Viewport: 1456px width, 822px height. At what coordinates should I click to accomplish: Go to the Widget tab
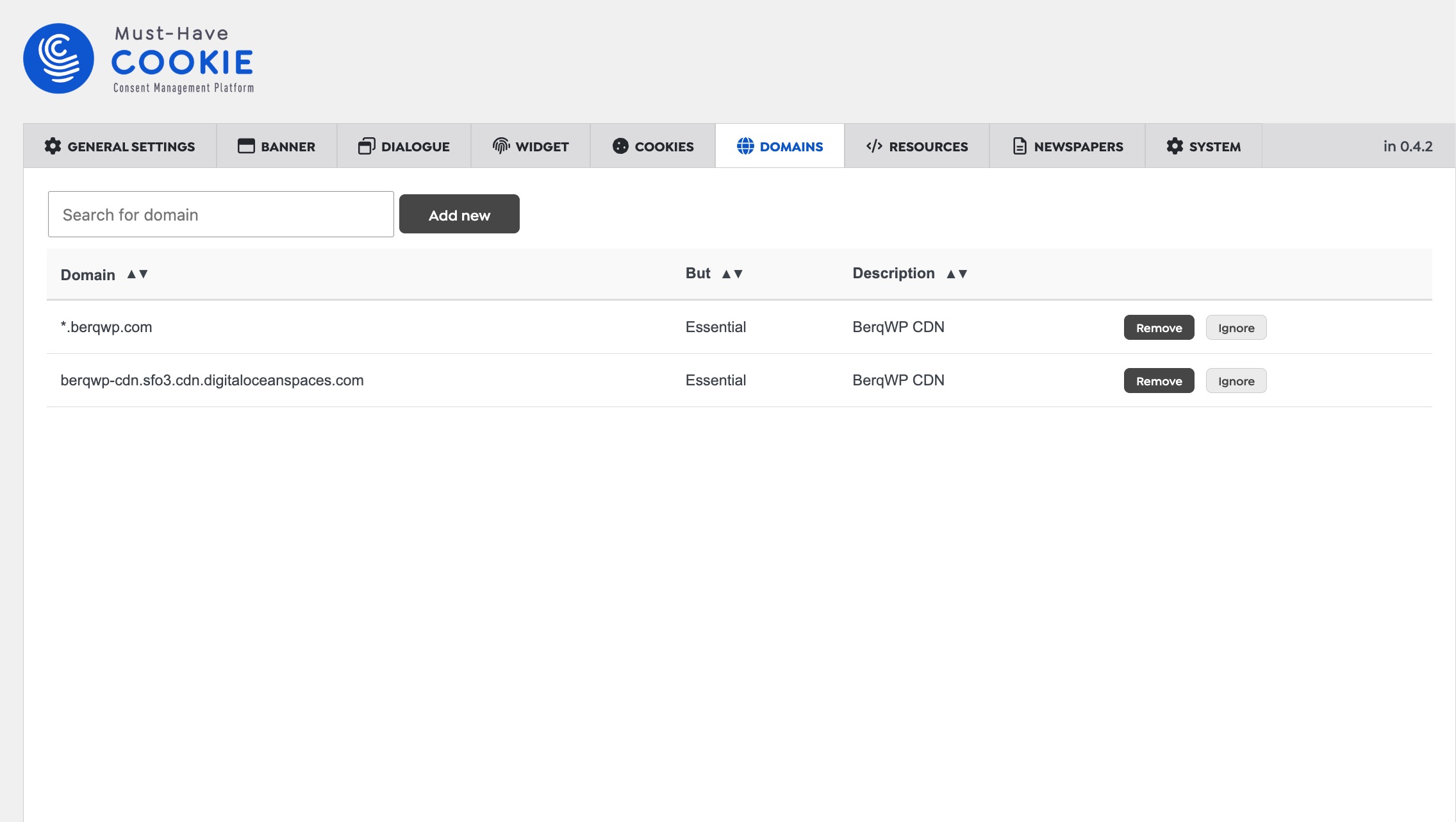(531, 146)
